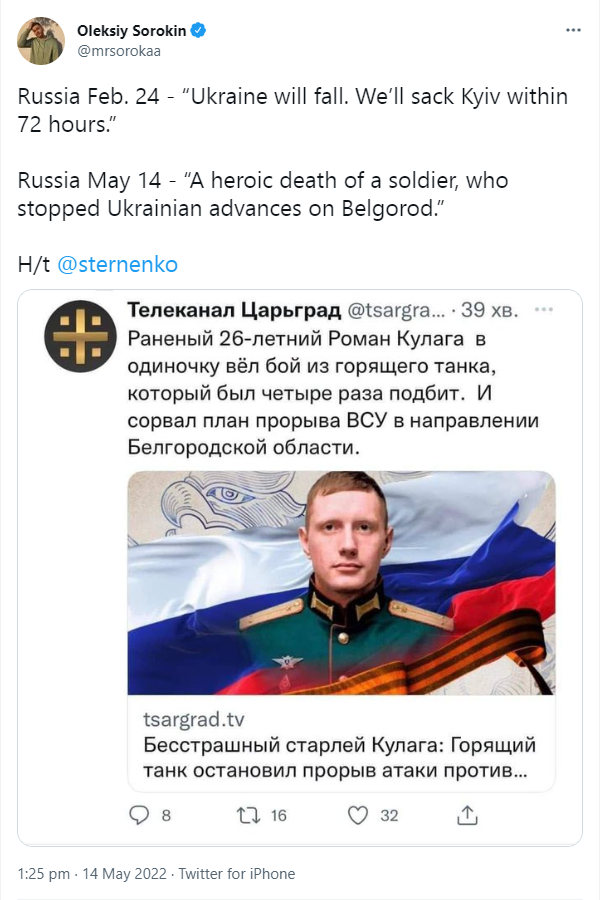Image resolution: width=600 pixels, height=900 pixels.
Task: Click the 39 хв. quoted tweet timestamp
Action: coord(490,310)
